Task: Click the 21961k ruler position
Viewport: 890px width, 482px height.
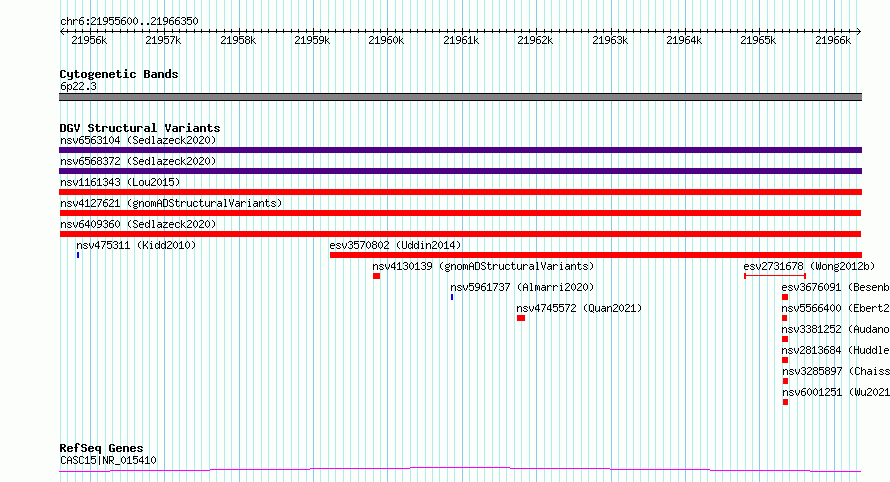Action: click(x=461, y=40)
